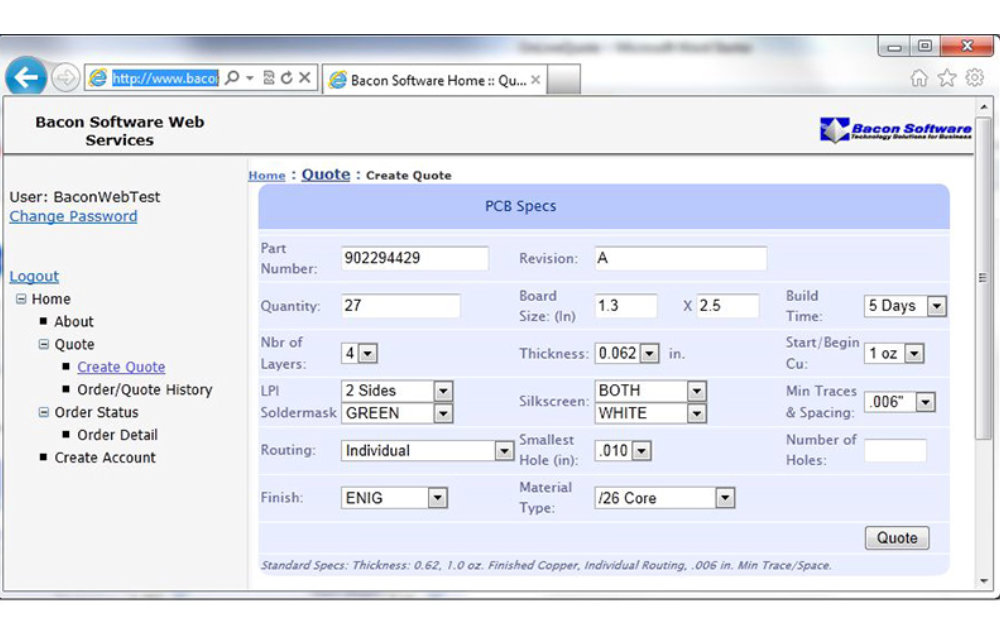
Task: Click the Revision input field
Action: point(681,258)
